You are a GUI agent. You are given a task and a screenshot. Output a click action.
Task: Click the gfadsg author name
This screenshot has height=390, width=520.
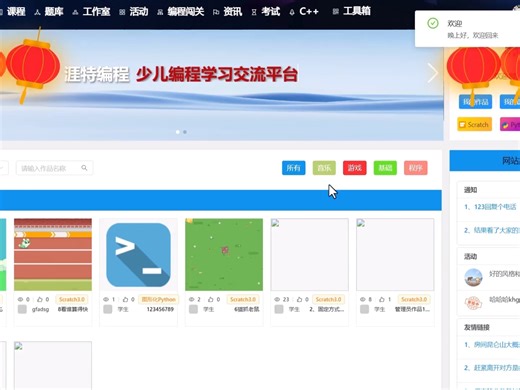click(x=40, y=309)
